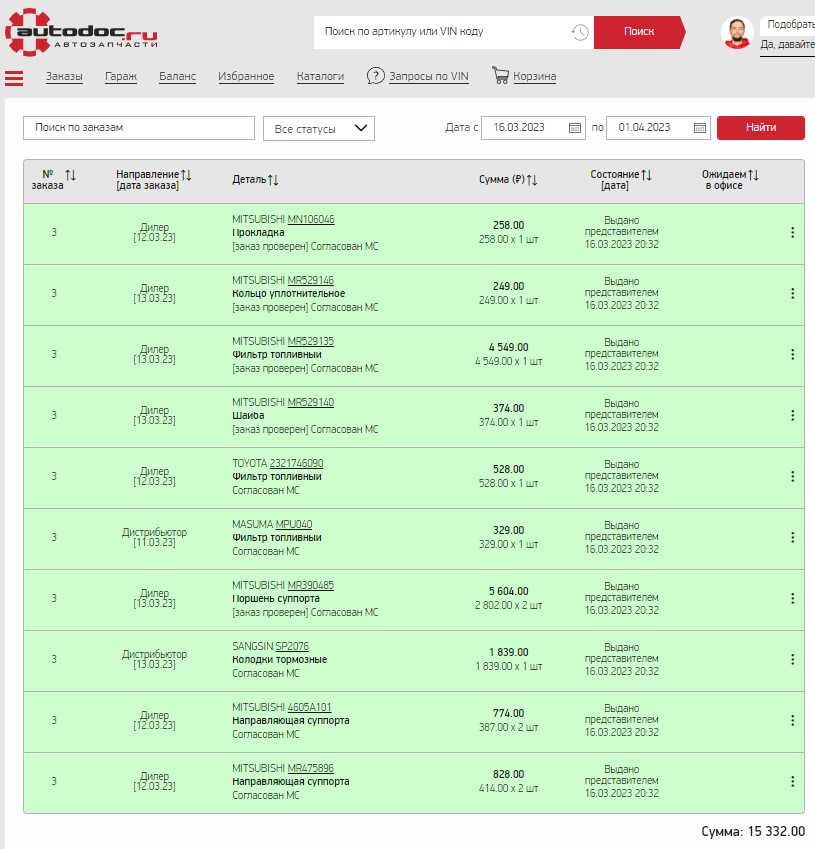Open three-dot menu for MPU040 row
Image resolution: width=815 pixels, height=849 pixels.
(x=792, y=538)
